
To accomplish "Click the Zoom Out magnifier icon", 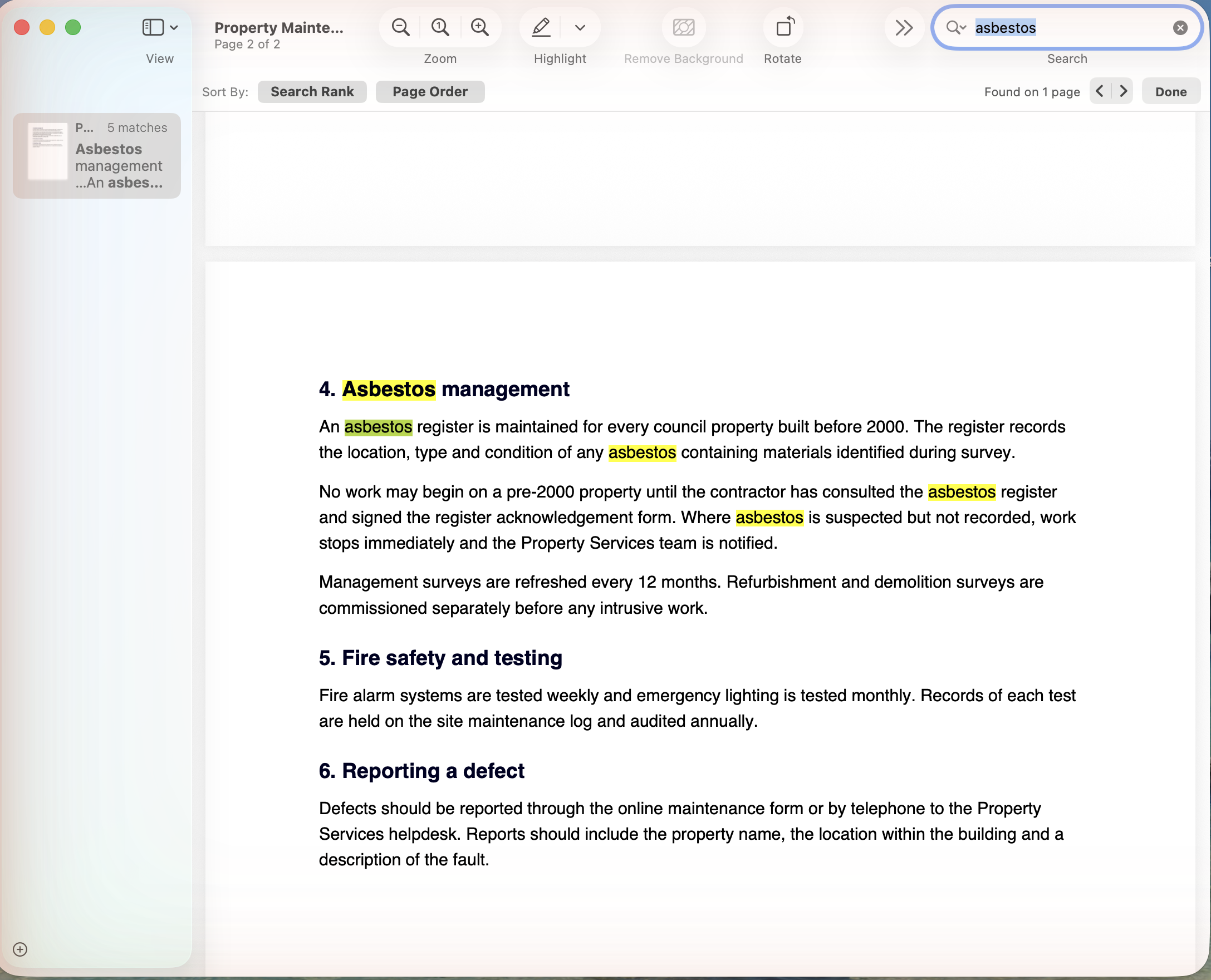I will pos(400,27).
